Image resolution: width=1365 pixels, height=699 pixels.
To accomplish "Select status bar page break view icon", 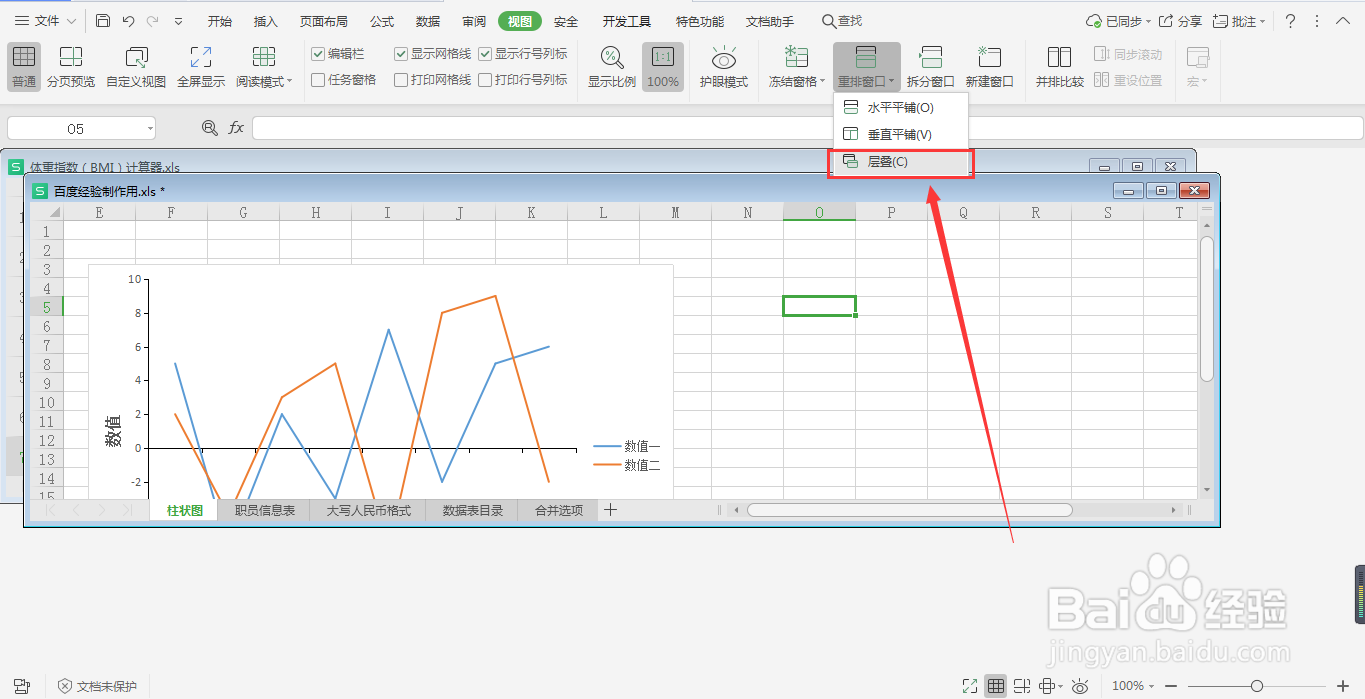I will tap(1021, 686).
